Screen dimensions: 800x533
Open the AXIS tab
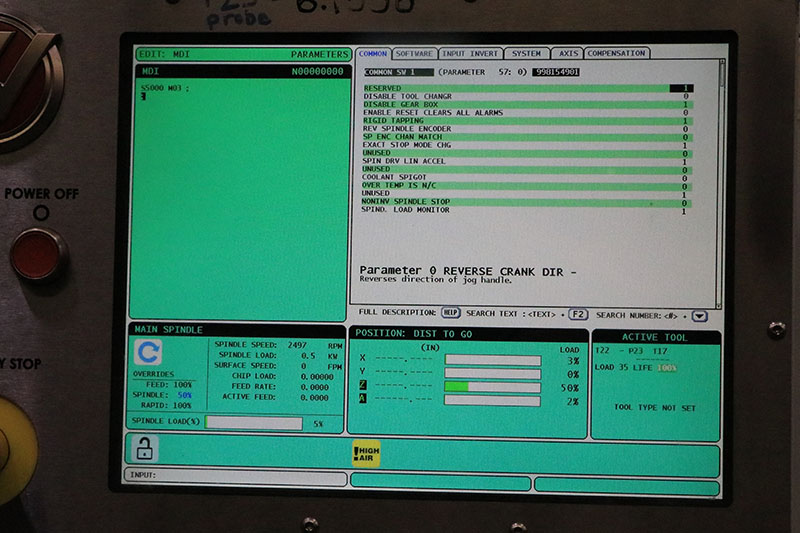tap(568, 53)
